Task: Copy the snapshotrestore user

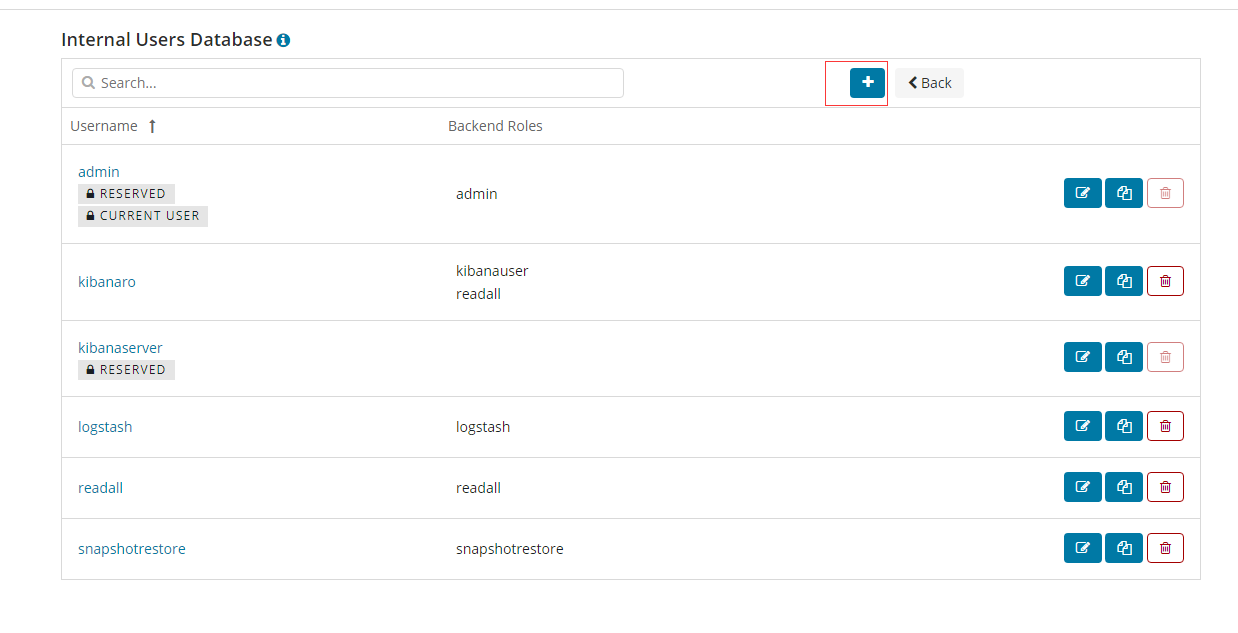Action: [x=1124, y=549]
